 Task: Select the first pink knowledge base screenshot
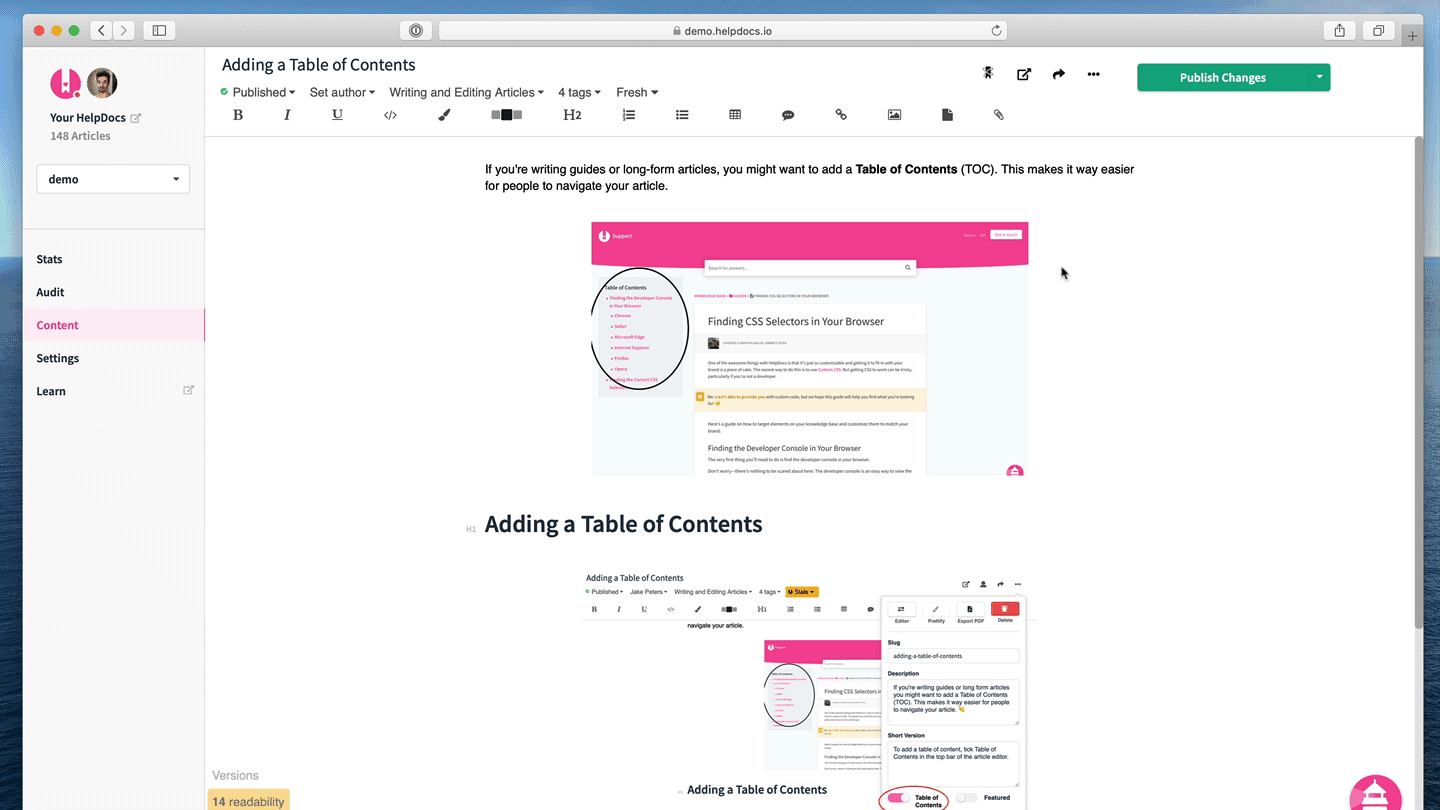[810, 348]
